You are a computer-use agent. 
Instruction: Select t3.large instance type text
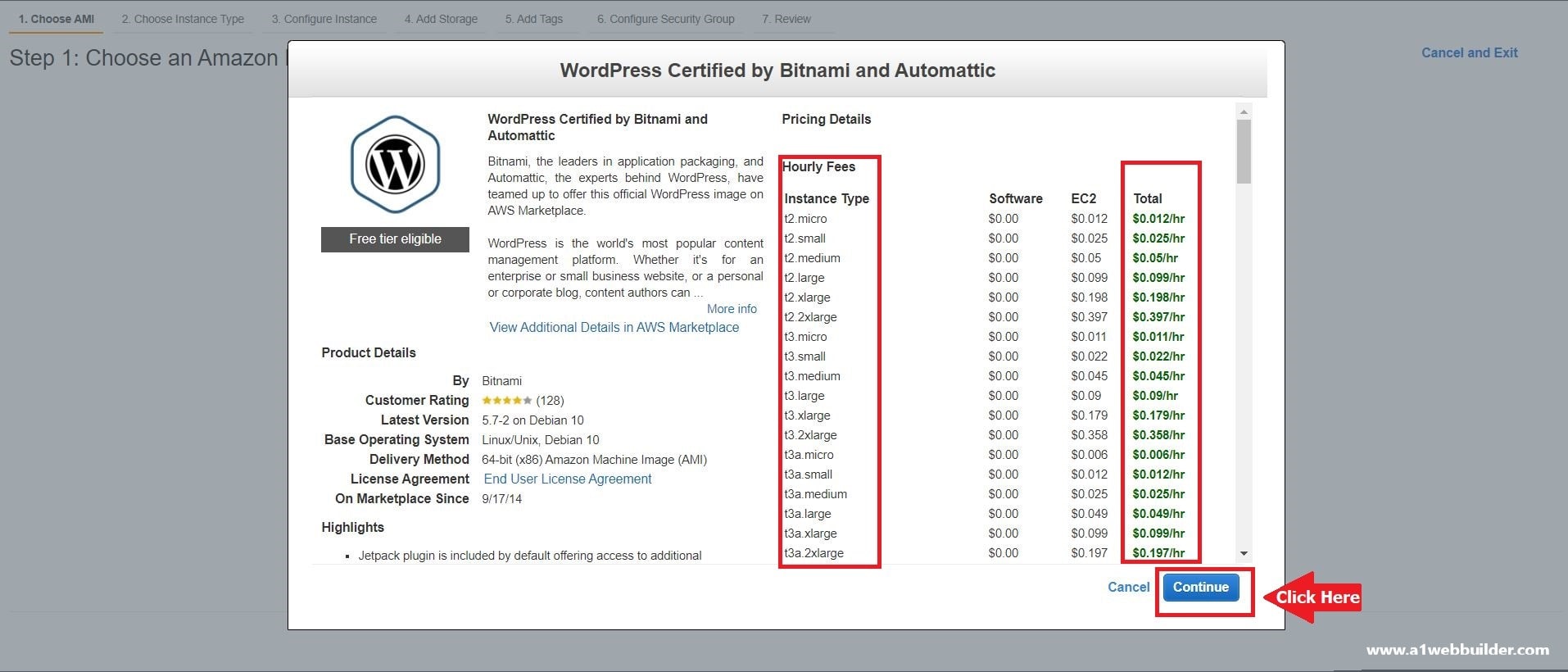(804, 396)
